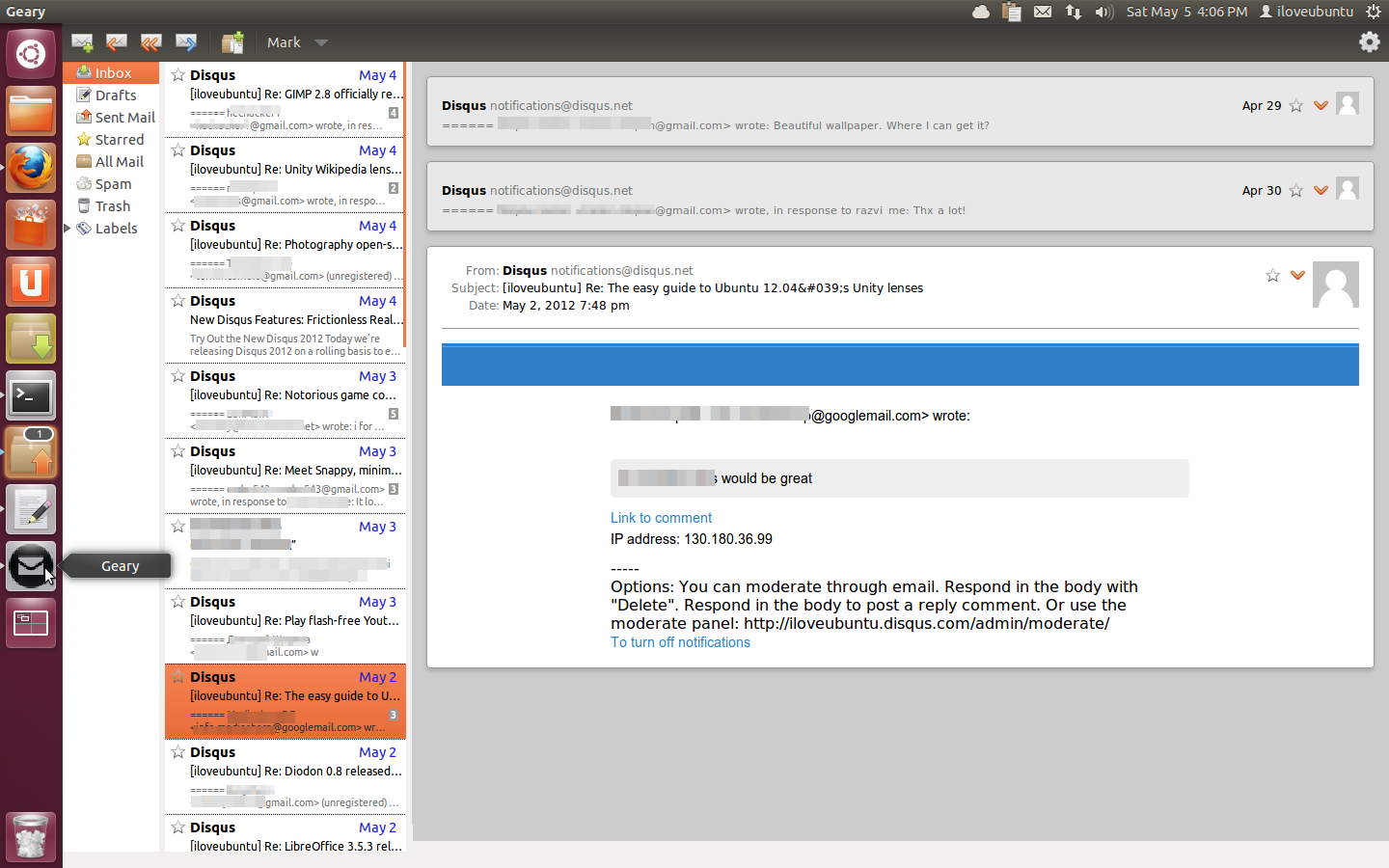1389x868 pixels.
Task: Open the gear settings menu in Geary
Action: (1369, 41)
